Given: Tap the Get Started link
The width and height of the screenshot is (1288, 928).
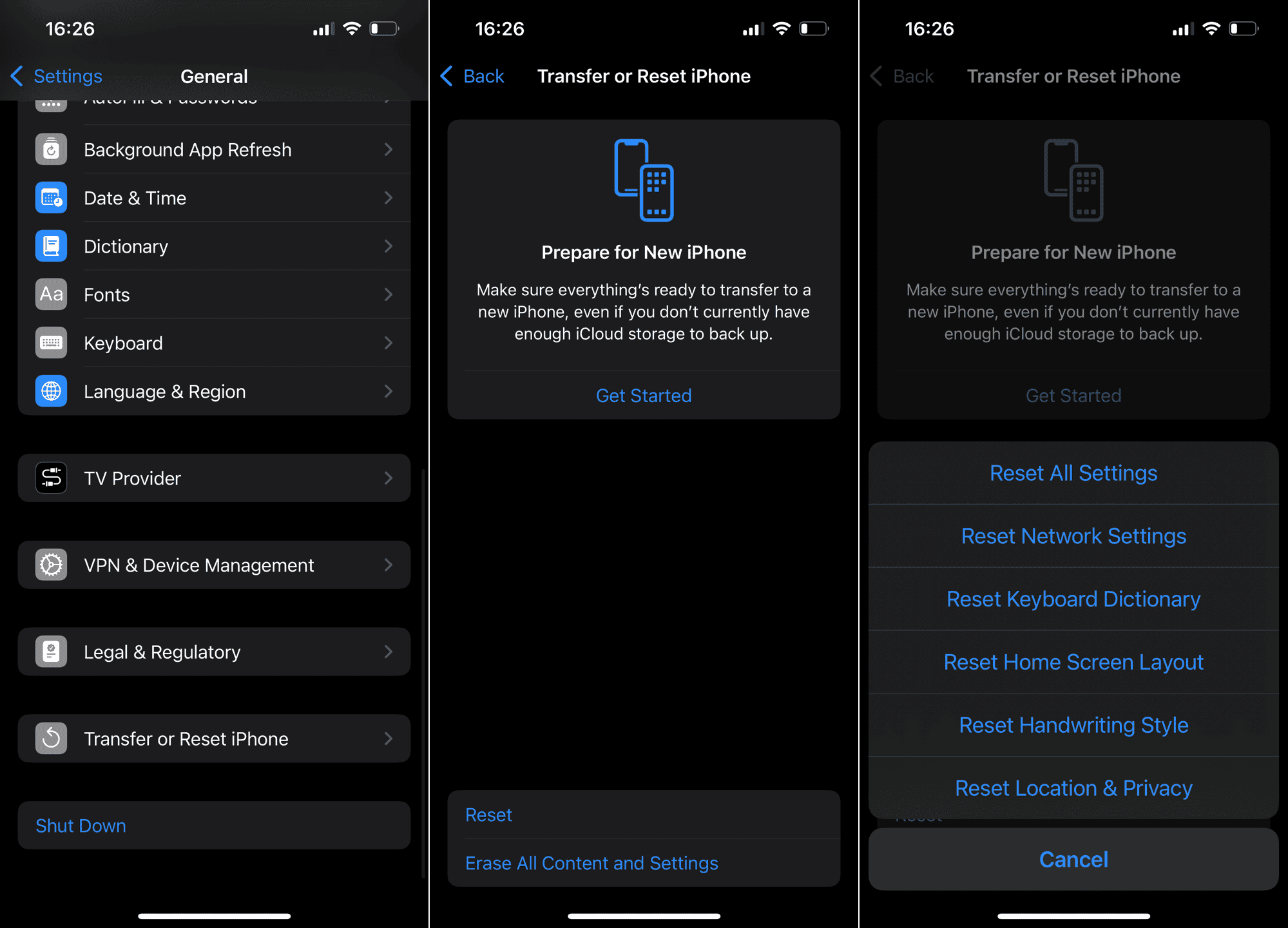Looking at the screenshot, I should pos(644,395).
